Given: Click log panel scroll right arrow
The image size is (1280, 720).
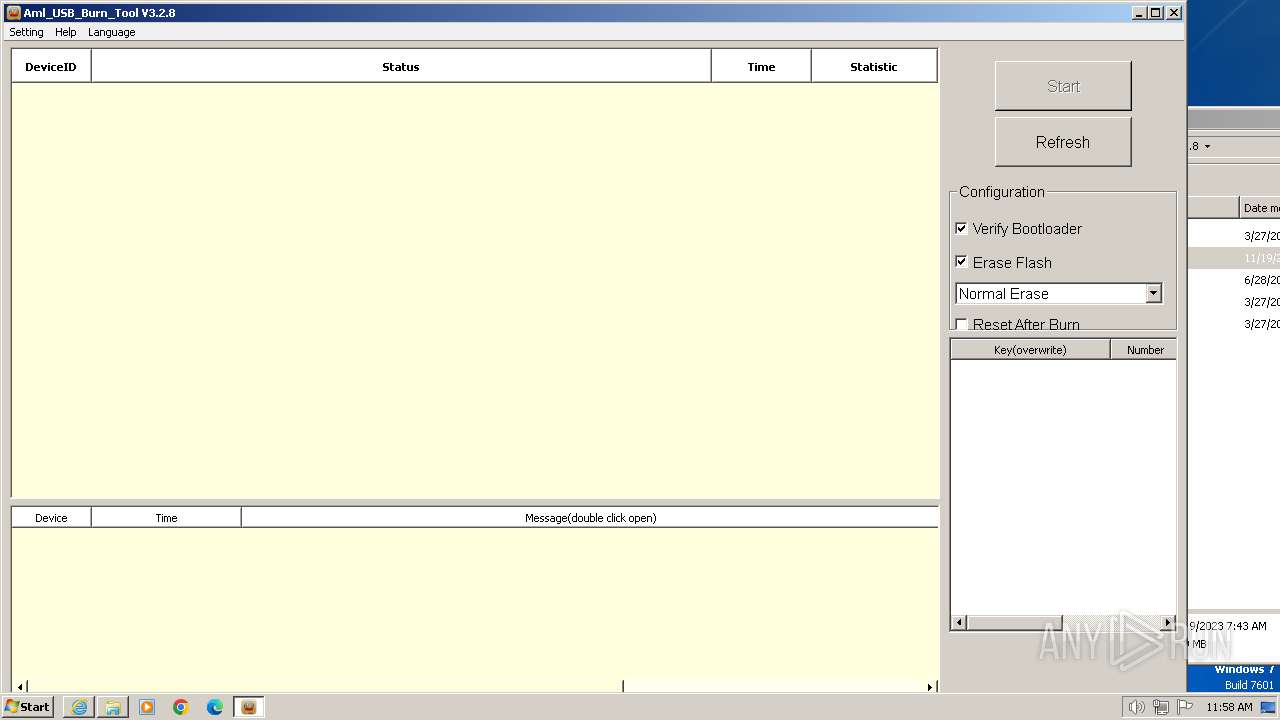Looking at the screenshot, I should tap(930, 687).
